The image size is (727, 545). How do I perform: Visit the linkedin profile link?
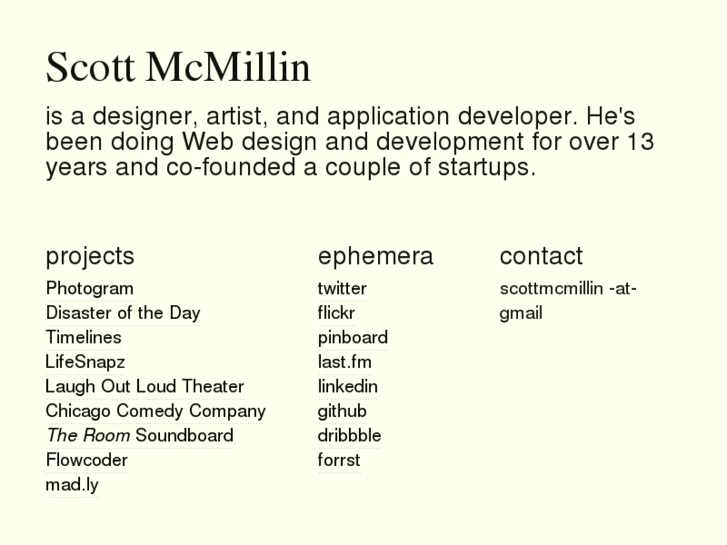coord(347,386)
